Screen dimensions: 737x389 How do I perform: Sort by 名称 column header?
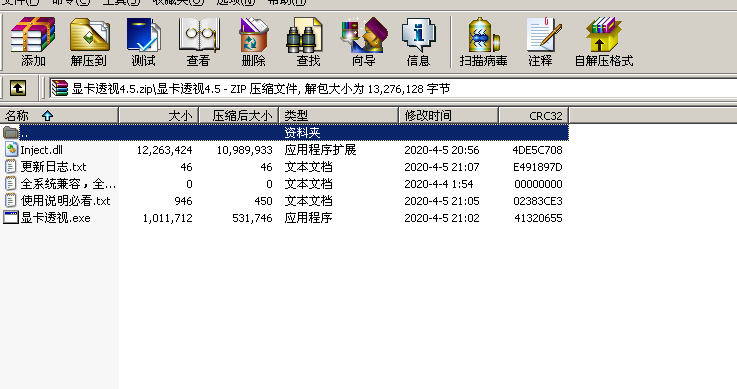click(59, 116)
